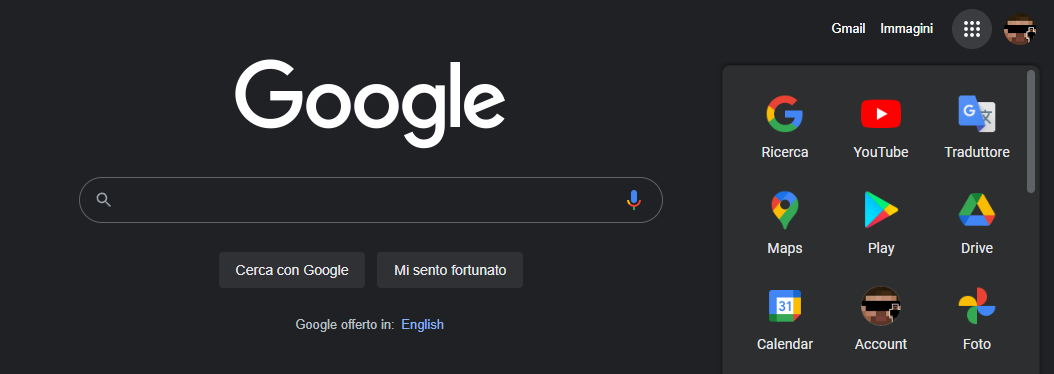Click the Cerca con Google button
This screenshot has height=374, width=1054.
click(292, 270)
